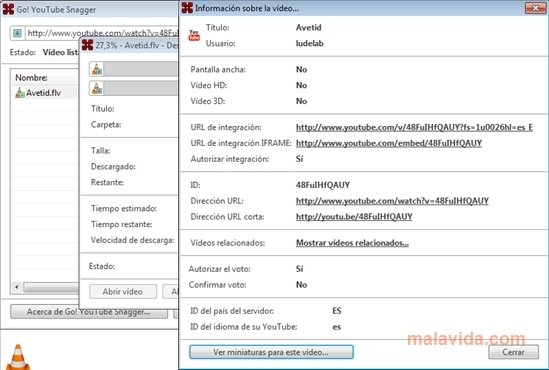Click the Autorizar el voto value Sí
This screenshot has height=370, width=549.
(x=299, y=269)
